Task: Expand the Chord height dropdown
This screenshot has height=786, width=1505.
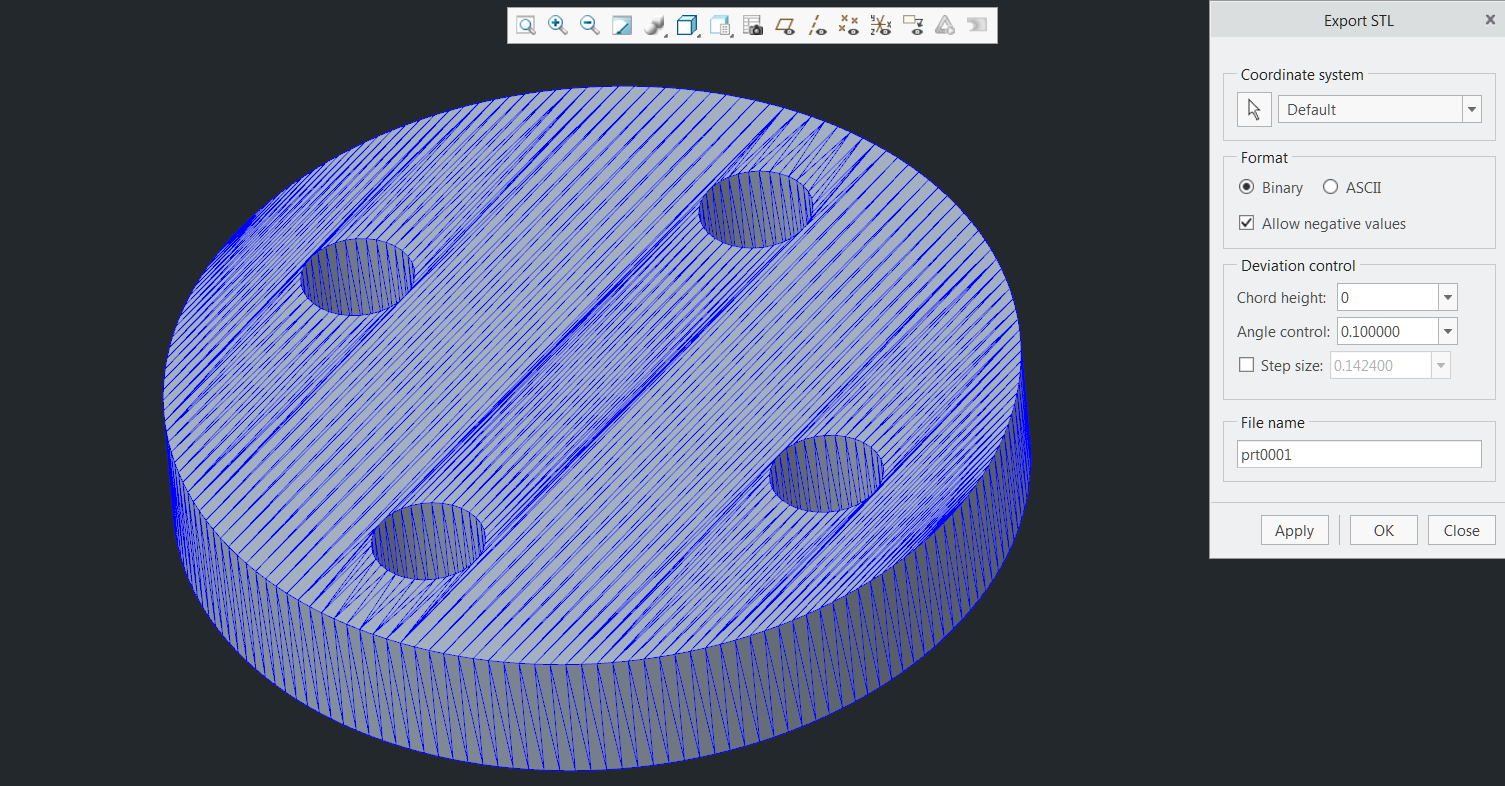Action: point(1446,297)
